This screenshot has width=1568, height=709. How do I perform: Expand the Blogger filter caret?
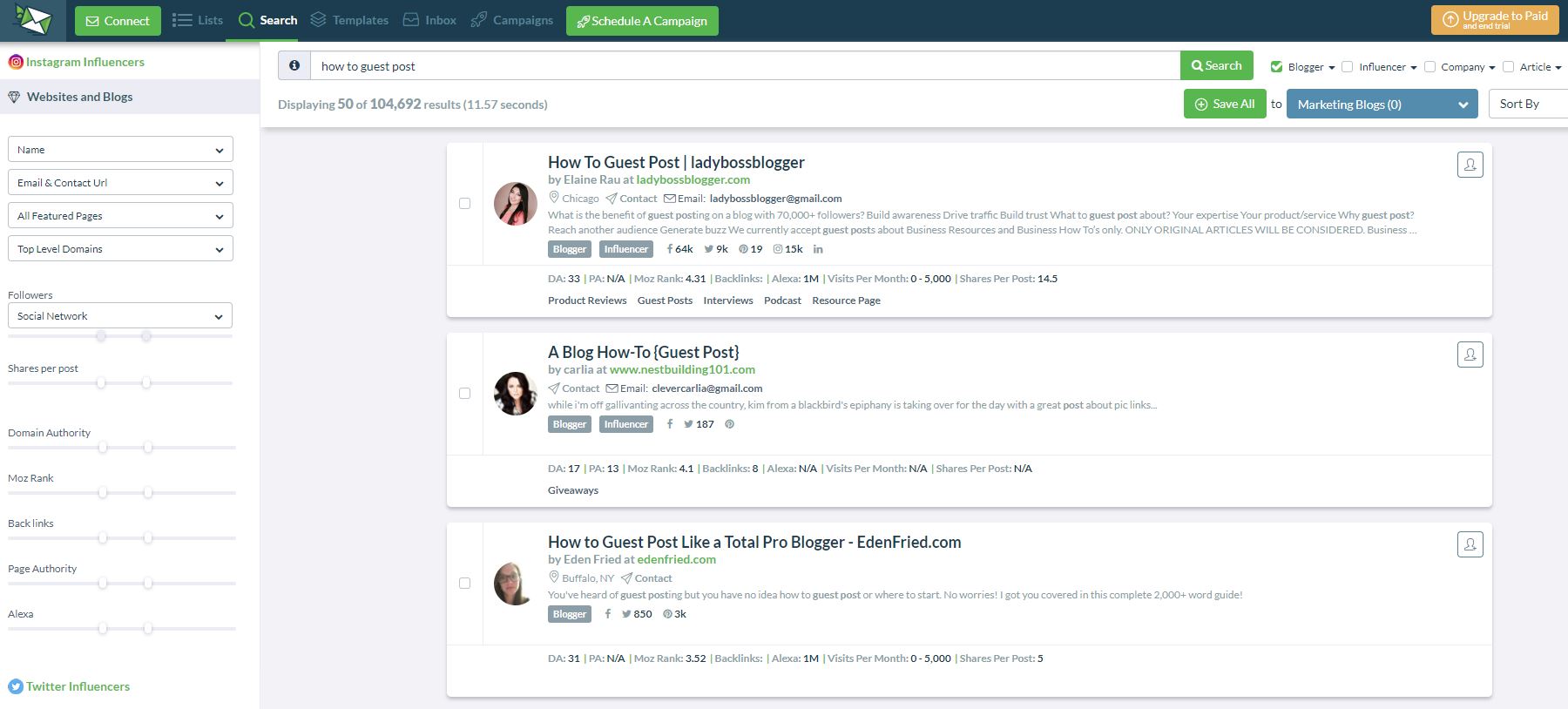(x=1332, y=68)
